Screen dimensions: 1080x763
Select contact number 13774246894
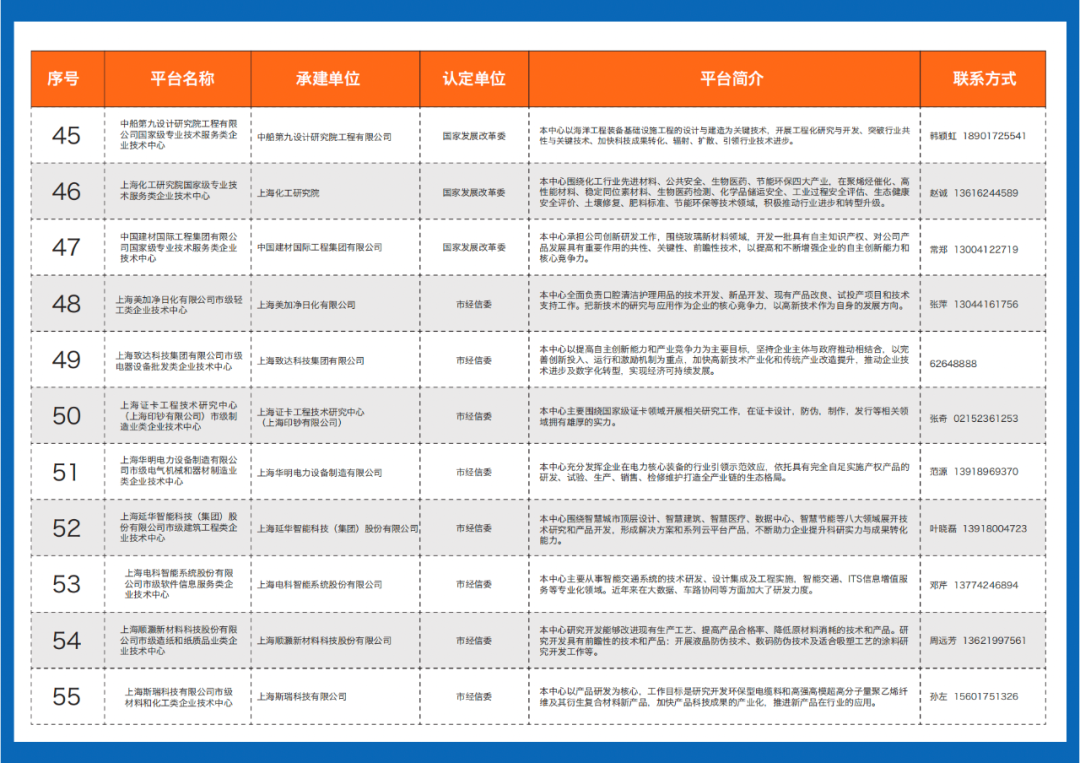pos(986,585)
